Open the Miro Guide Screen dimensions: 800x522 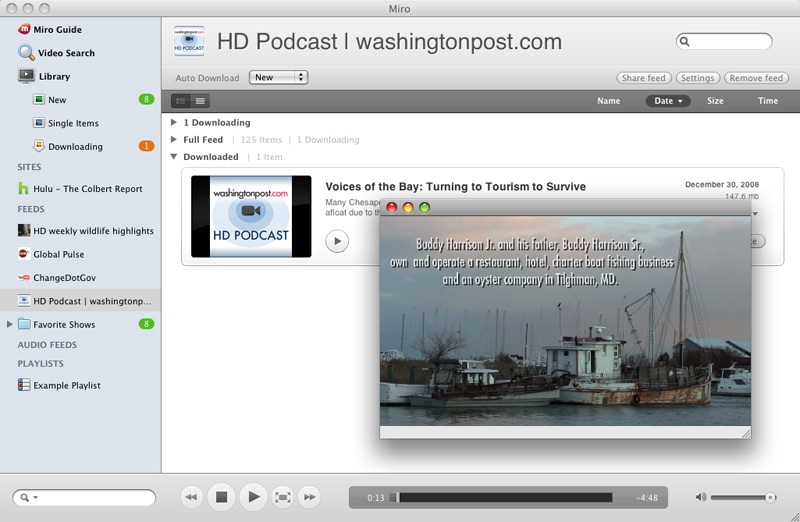(x=50, y=30)
